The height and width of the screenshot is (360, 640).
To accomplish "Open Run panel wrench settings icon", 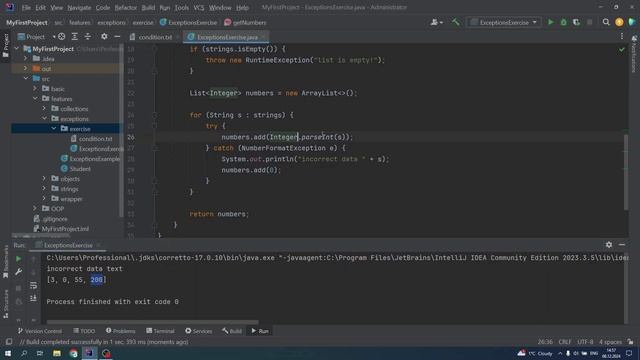I will coord(18,272).
